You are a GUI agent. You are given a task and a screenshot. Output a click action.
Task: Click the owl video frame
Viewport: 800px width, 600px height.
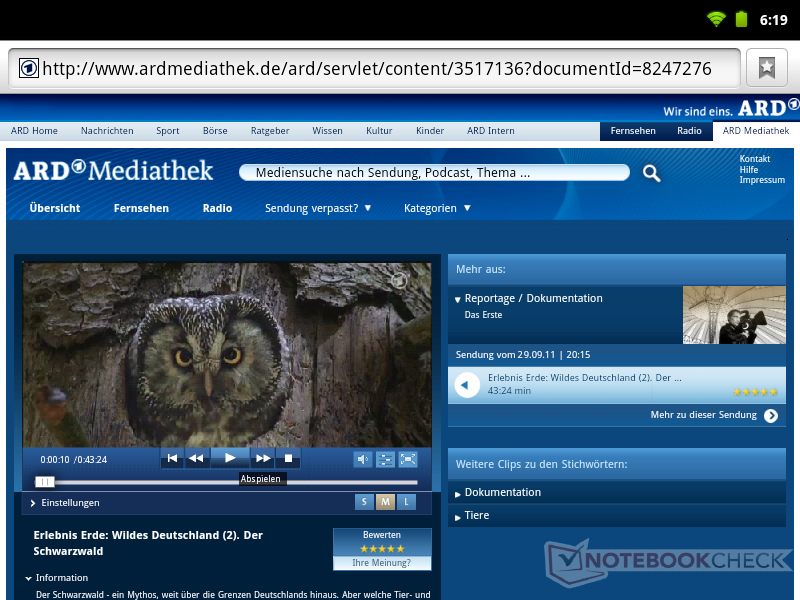227,355
